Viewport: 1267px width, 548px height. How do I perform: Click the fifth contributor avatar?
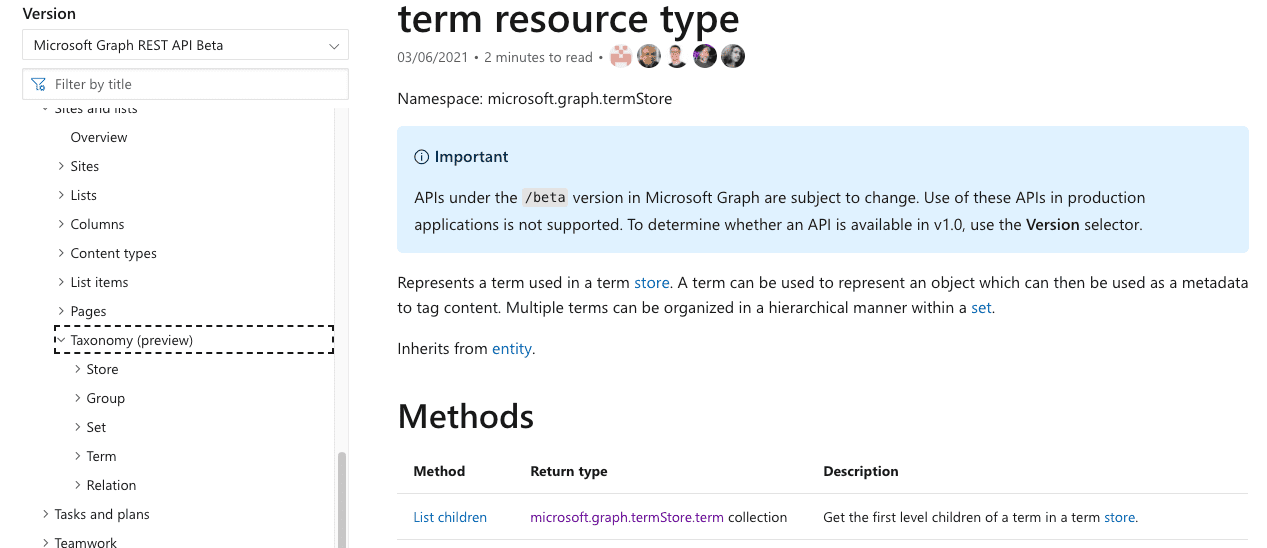tap(733, 57)
